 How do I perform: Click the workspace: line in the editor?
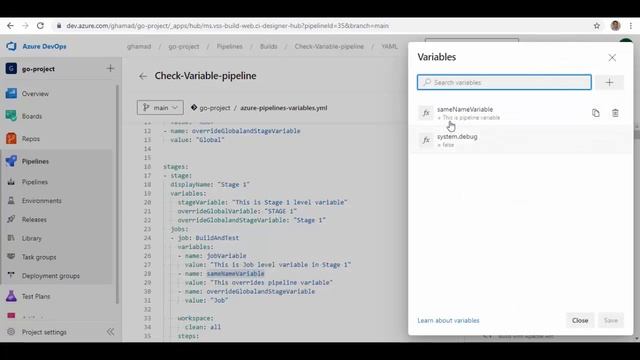(x=196, y=318)
